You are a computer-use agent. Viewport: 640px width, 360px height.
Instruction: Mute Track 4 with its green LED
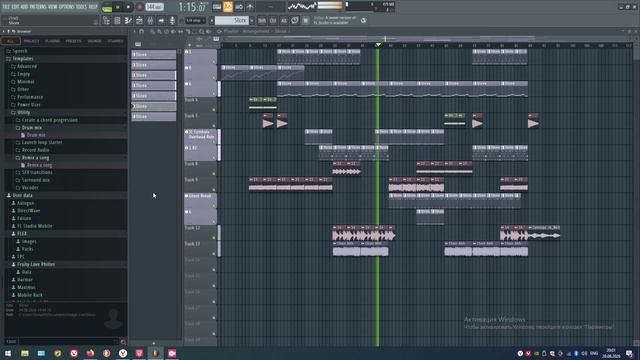tap(214, 110)
